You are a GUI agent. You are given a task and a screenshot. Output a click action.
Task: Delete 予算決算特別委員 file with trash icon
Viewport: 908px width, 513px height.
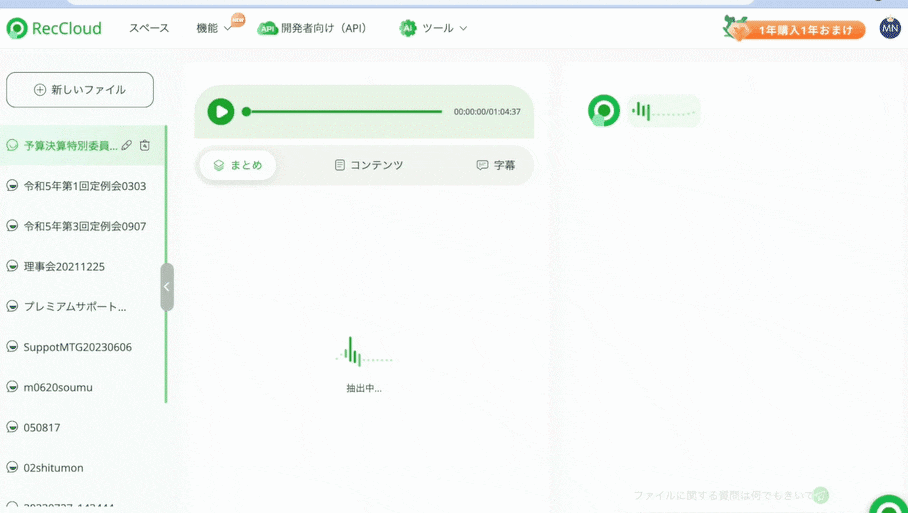(x=145, y=145)
